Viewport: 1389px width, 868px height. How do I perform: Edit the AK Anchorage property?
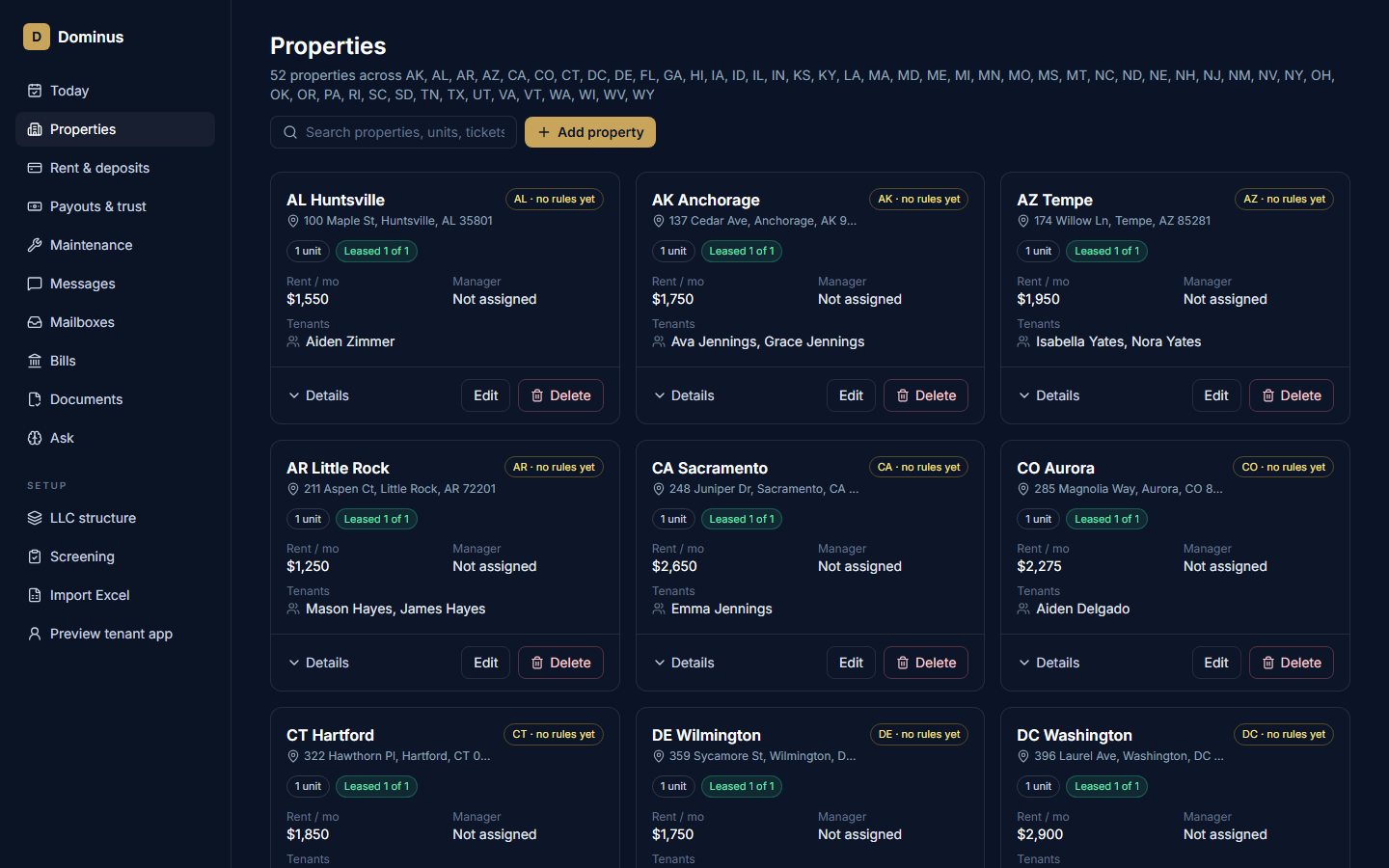point(851,395)
